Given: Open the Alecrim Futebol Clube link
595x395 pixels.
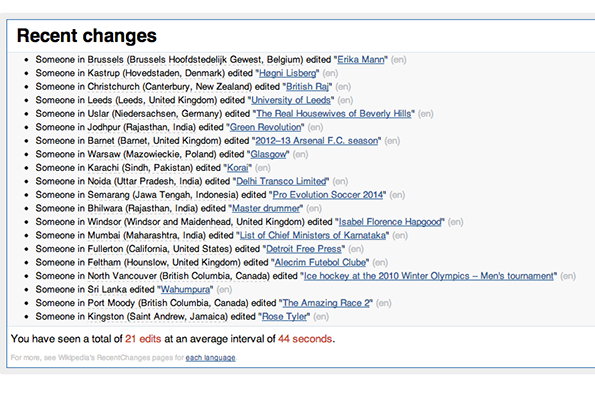Looking at the screenshot, I should [x=320, y=263].
